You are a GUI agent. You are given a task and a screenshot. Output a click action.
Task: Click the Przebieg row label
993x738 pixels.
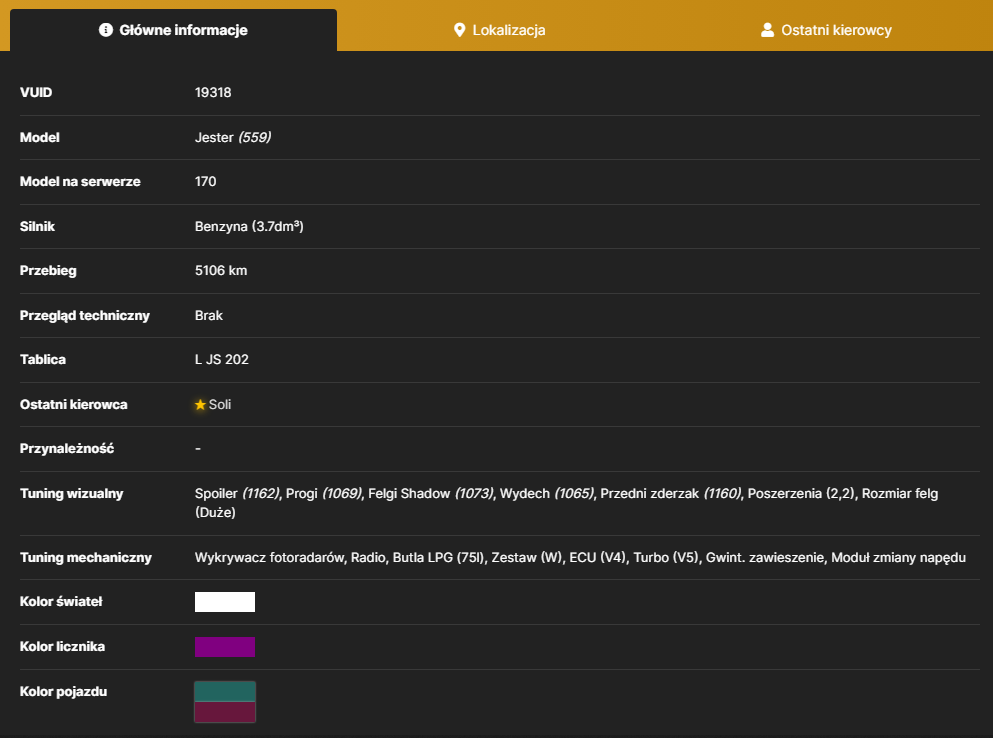pyautogui.click(x=47, y=270)
